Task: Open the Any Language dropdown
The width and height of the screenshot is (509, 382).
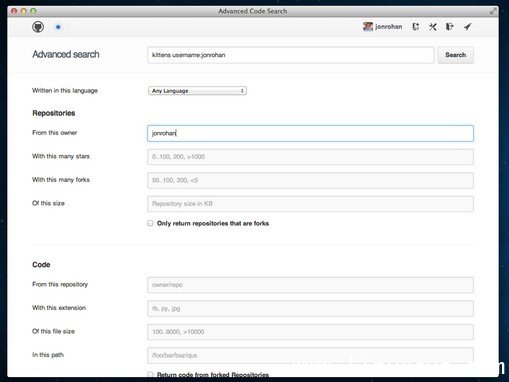Action: [197, 91]
